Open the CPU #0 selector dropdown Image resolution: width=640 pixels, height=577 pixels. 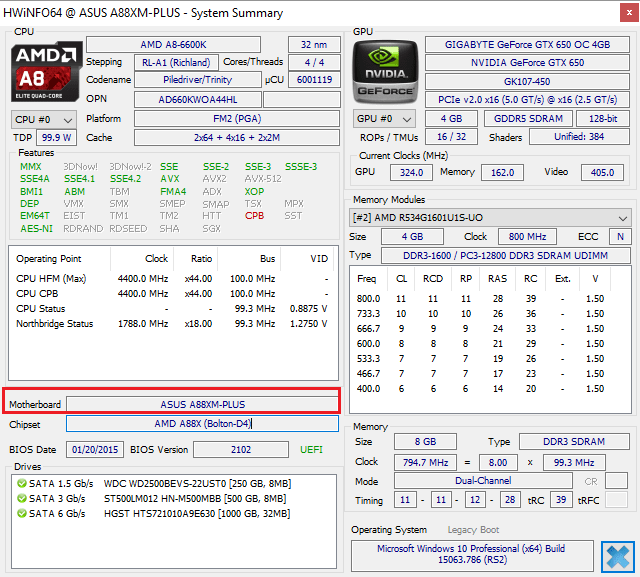[x=44, y=120]
